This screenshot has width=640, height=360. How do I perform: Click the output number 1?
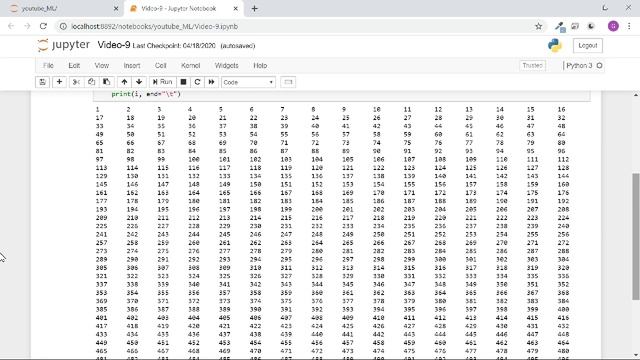pos(98,109)
